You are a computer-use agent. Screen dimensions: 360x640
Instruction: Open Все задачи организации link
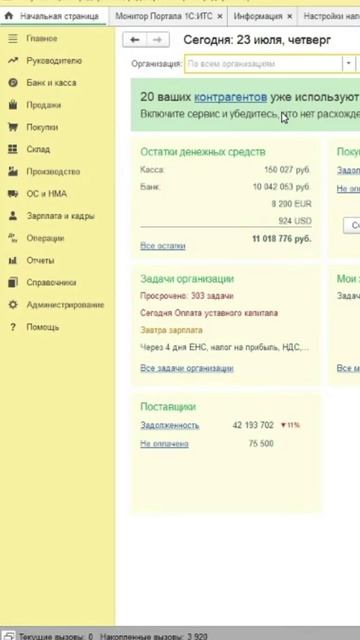tap(187, 368)
